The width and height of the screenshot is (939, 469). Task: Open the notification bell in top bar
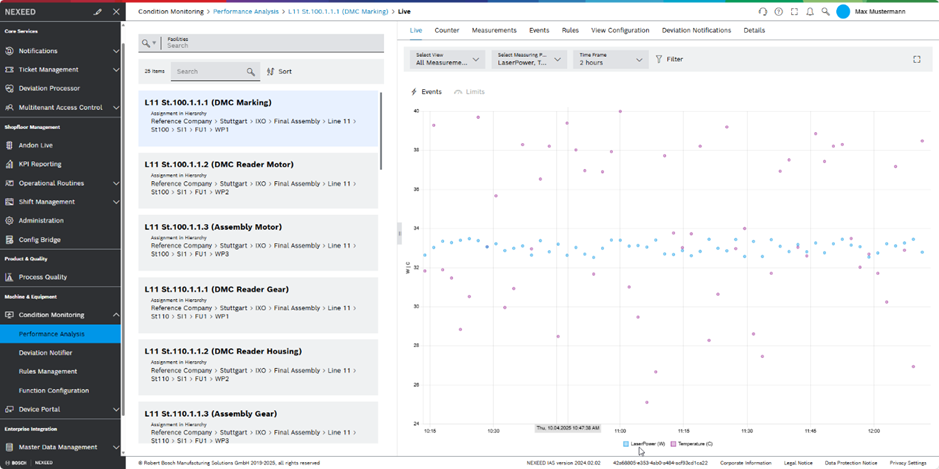(810, 12)
